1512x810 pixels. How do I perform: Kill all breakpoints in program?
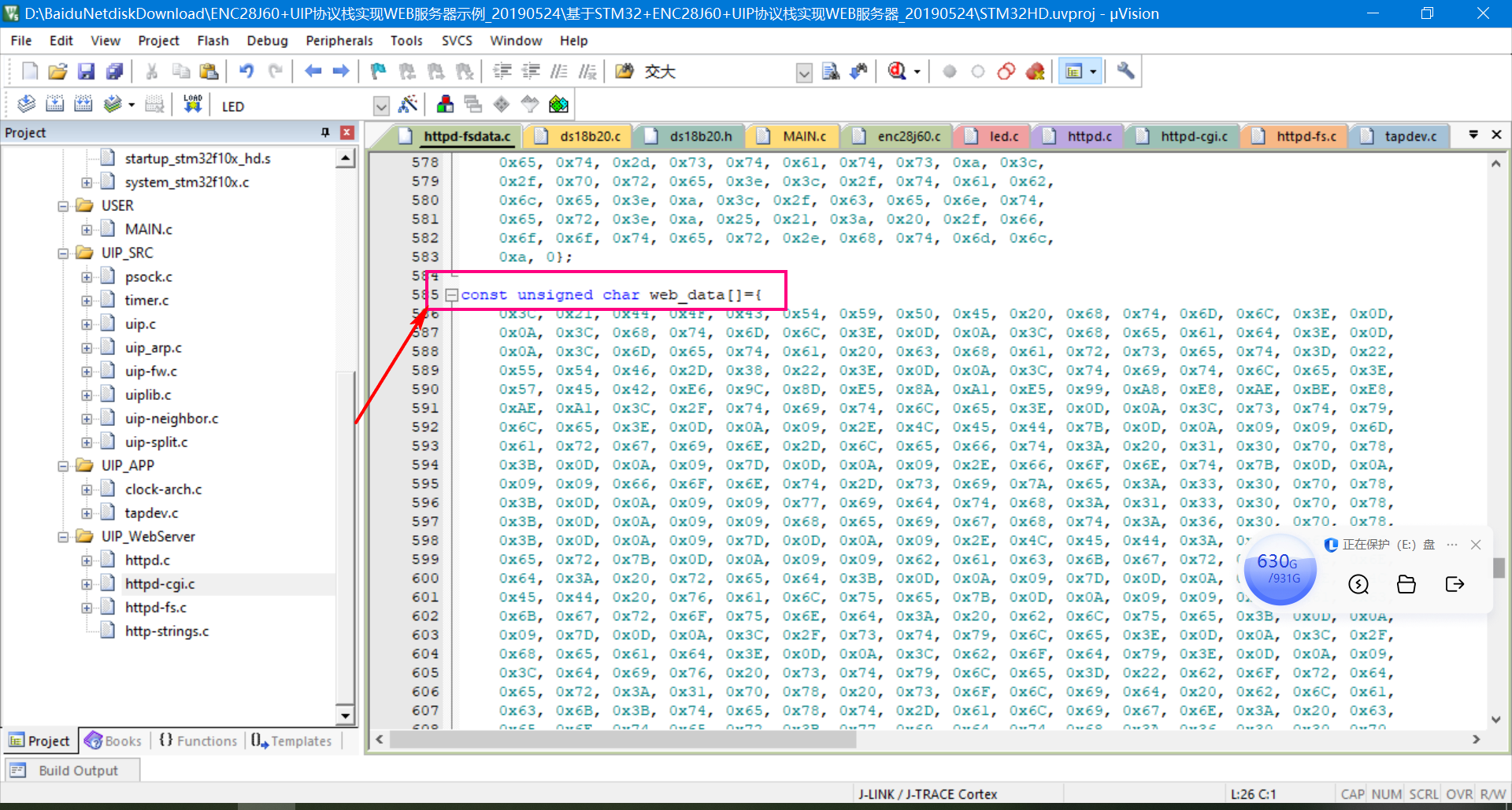click(1035, 71)
